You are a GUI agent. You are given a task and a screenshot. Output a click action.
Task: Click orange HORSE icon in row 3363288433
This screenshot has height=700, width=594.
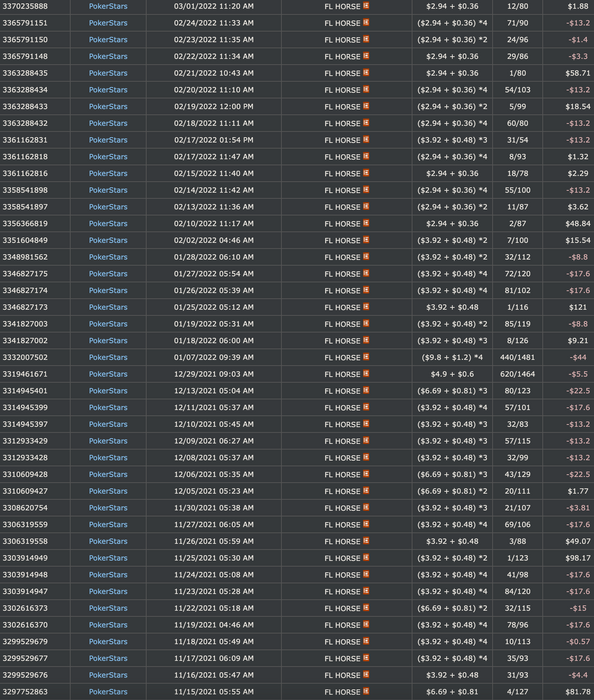366,106
